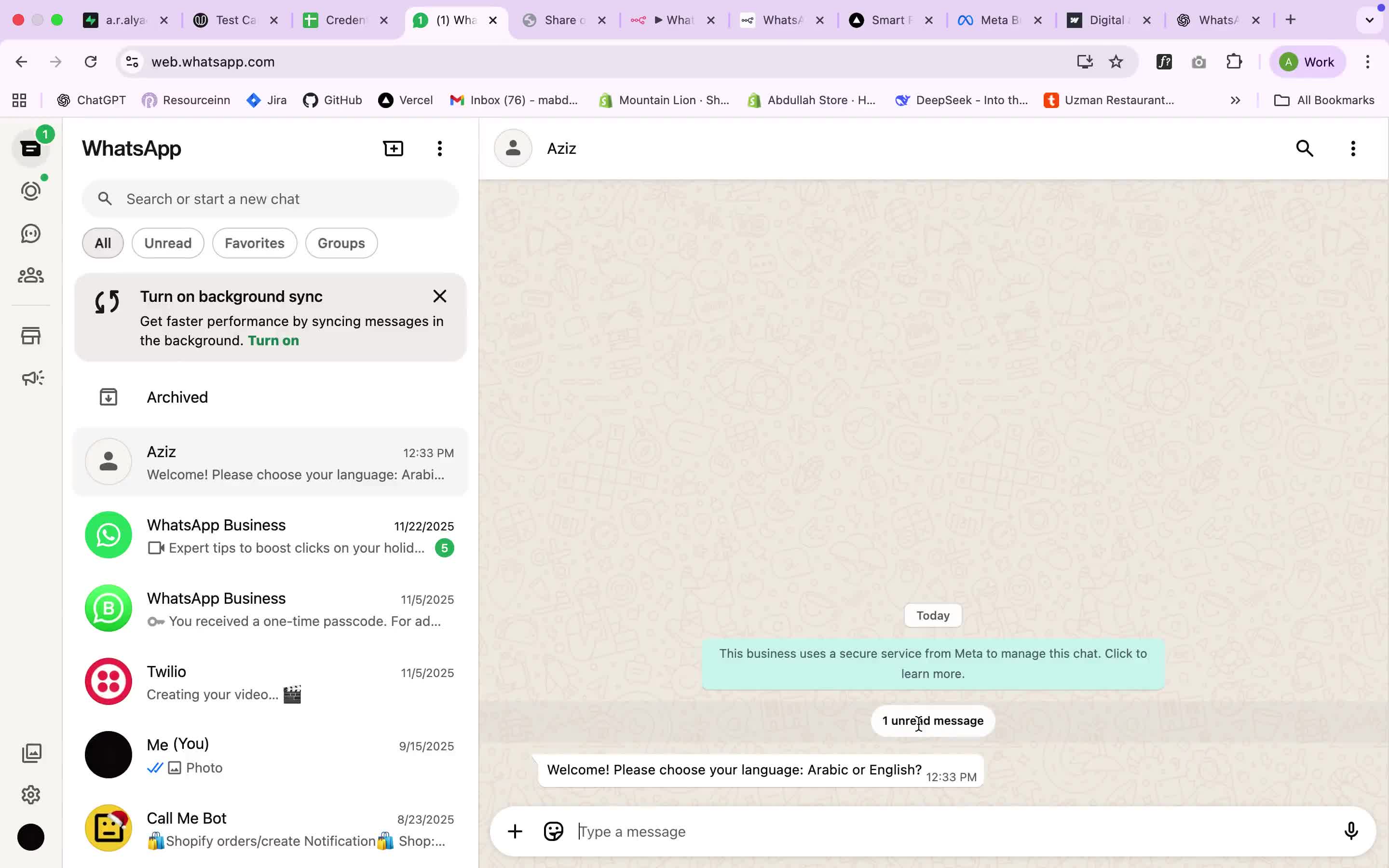Open the attach plus menu
Screen dimensions: 1389x868
pyautogui.click(x=515, y=831)
